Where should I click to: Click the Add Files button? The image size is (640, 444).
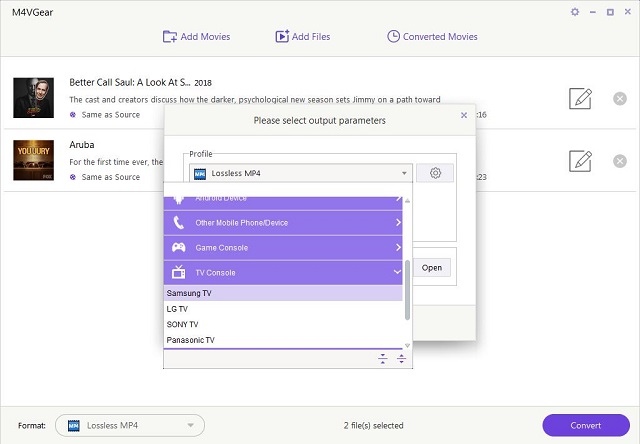pyautogui.click(x=302, y=37)
